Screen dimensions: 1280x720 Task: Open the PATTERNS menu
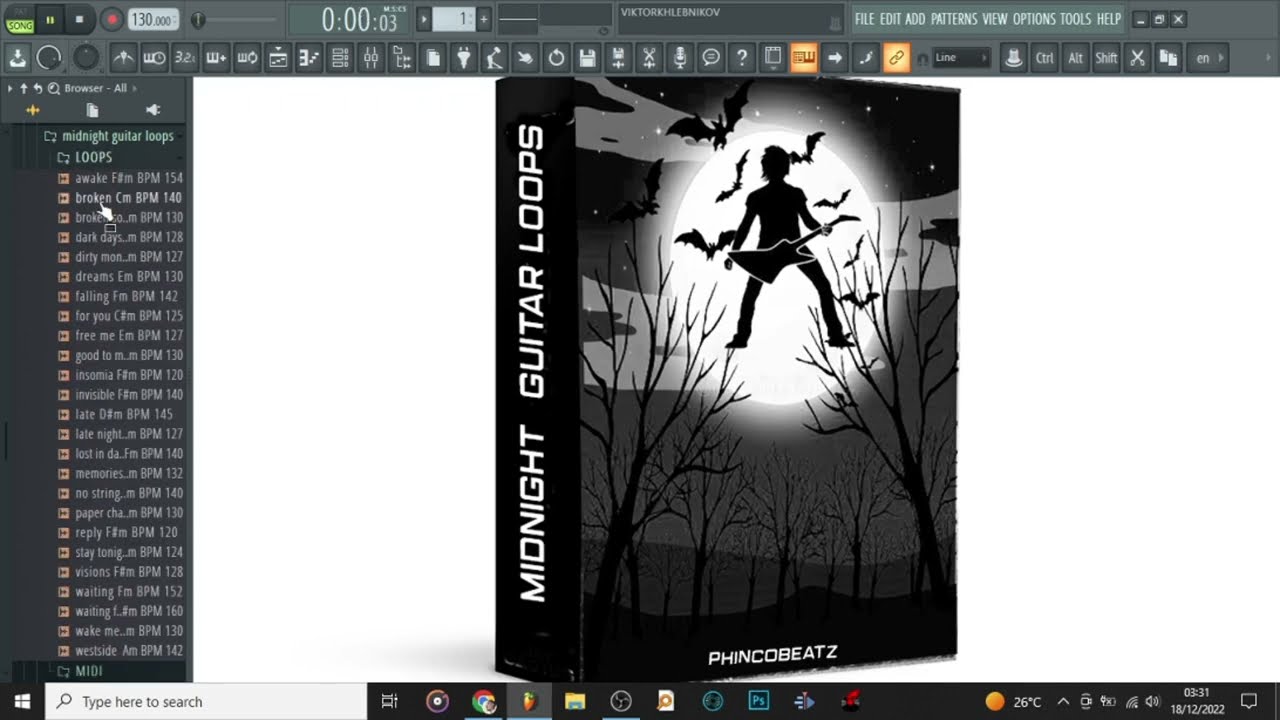(x=954, y=19)
